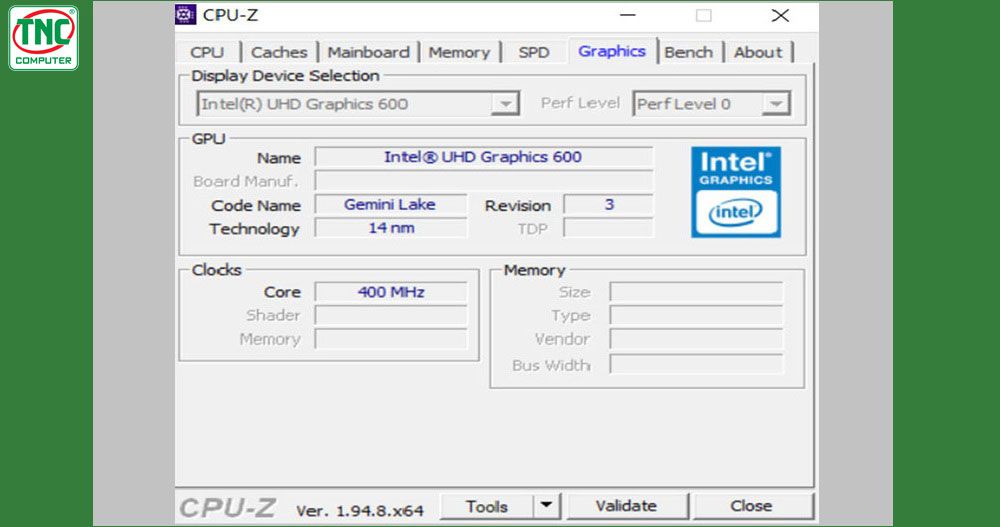The width and height of the screenshot is (1000, 527).
Task: Click the Tools button
Action: pos(487,506)
